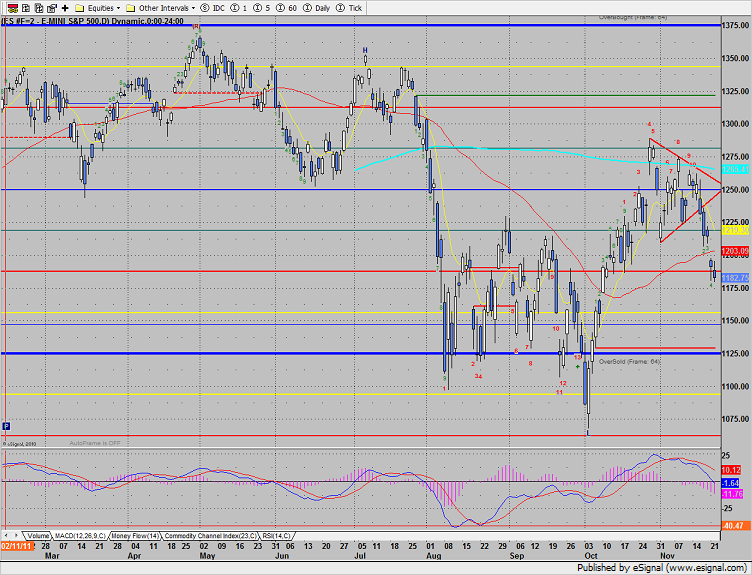Click the OverSold (Frame: 64) label
The width and height of the screenshot is (752, 575).
[x=629, y=362]
